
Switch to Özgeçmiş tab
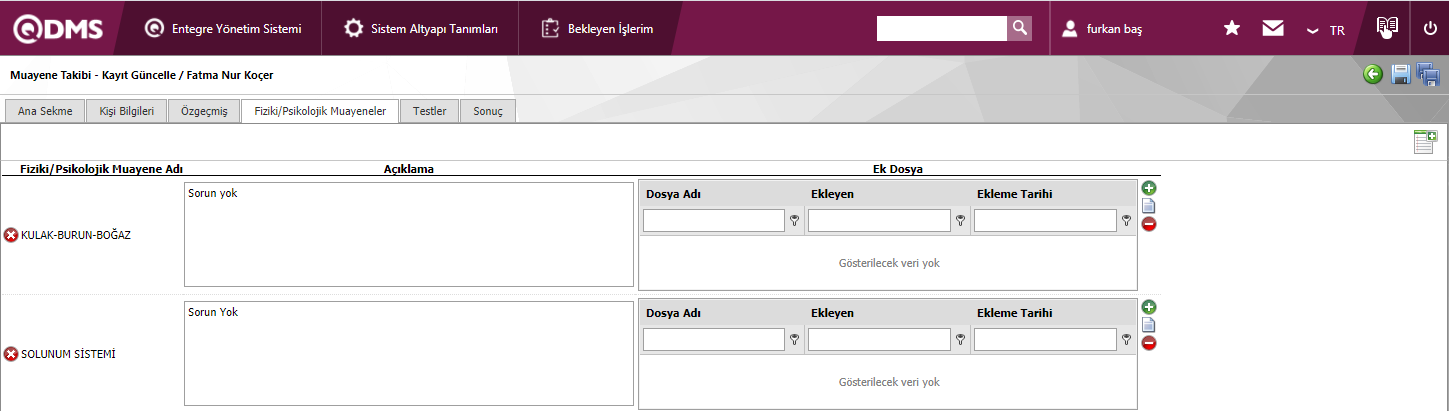click(204, 111)
